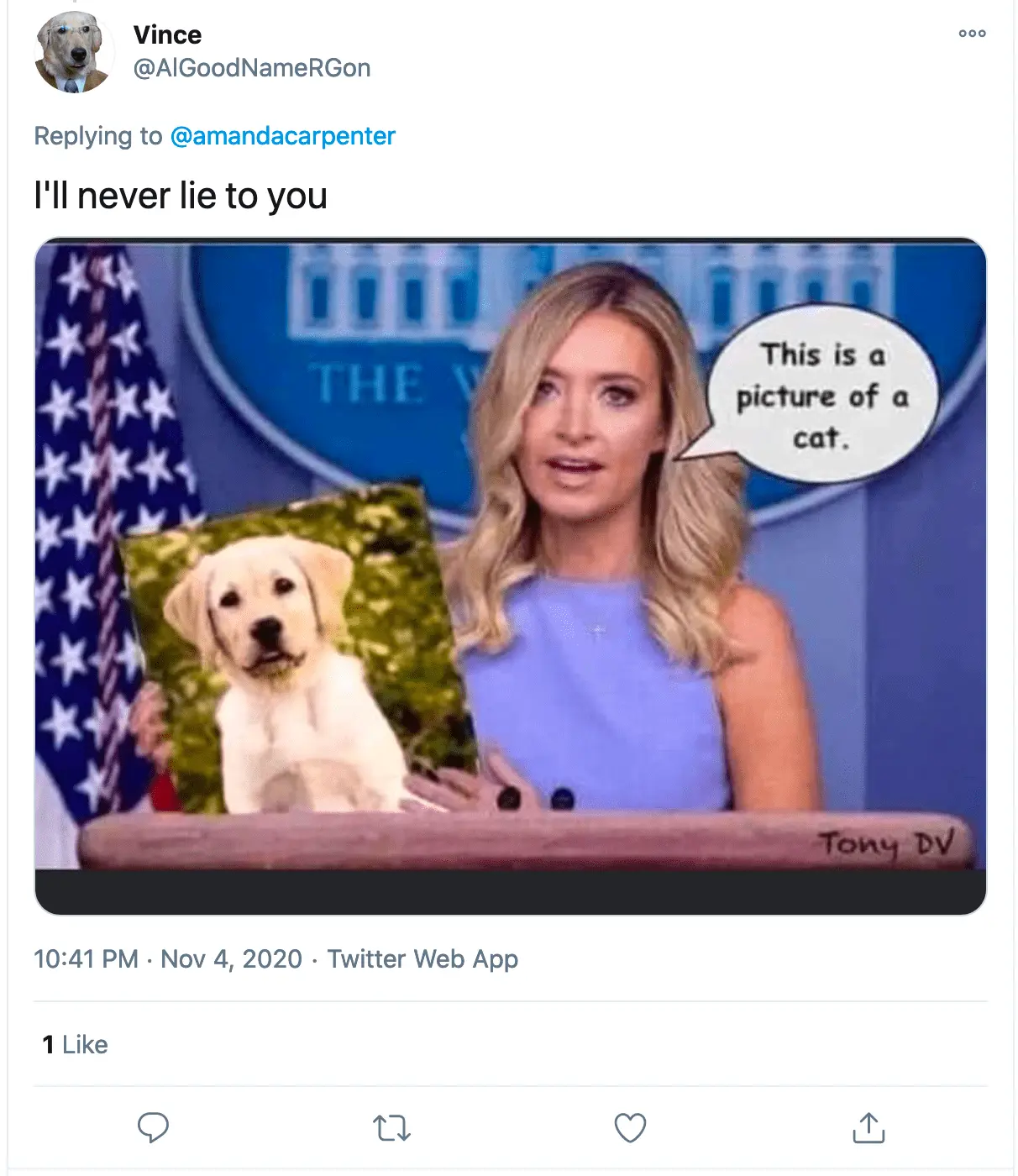Image resolution: width=1018 pixels, height=1176 pixels.
Task: Click the reply speech bubble icon
Action: 153,1127
